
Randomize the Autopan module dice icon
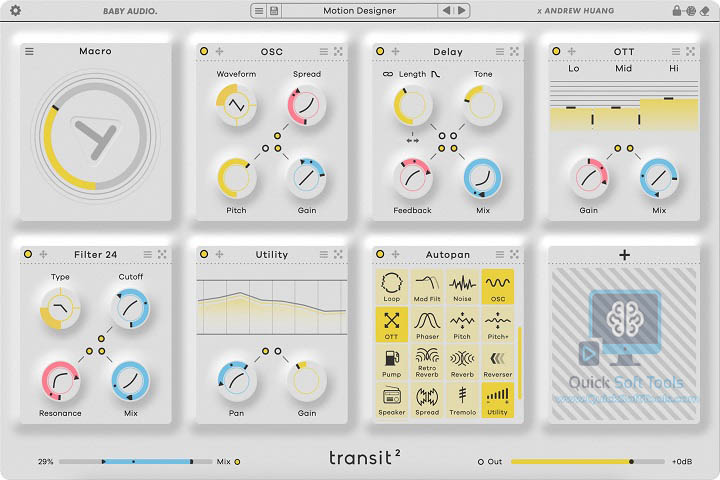pyautogui.click(x=514, y=254)
